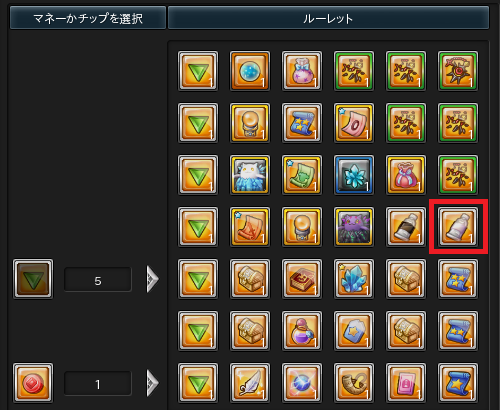
Task: Choose the pink ribbon pouch in top row
Action: 302,71
